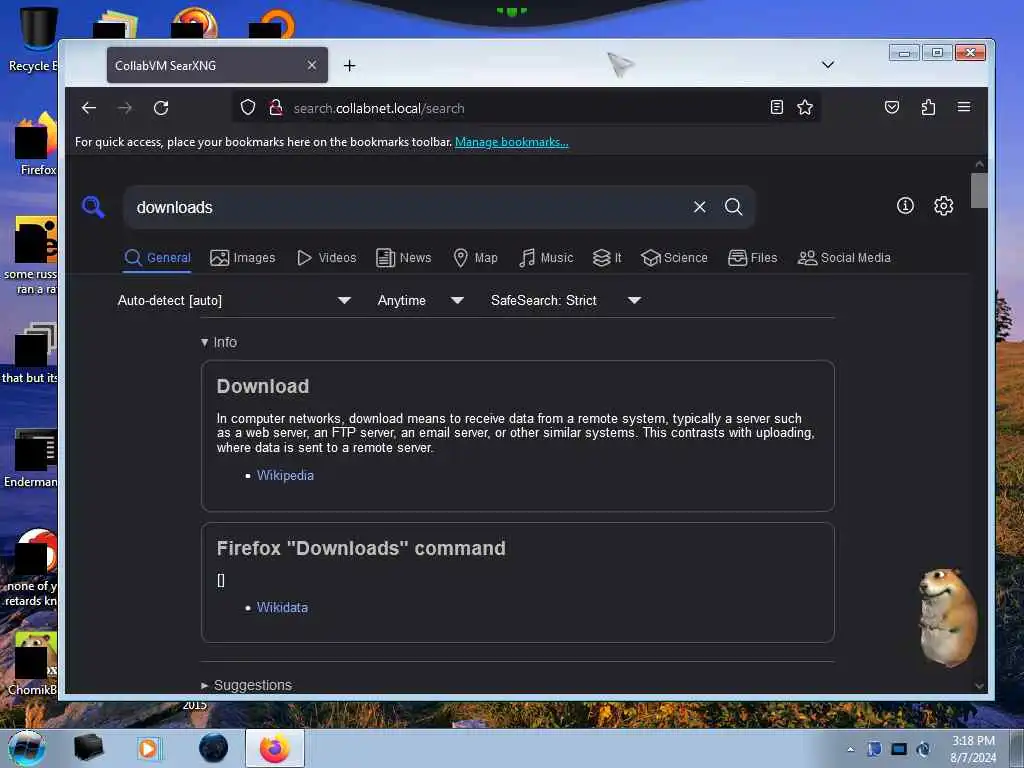Expand the Suggestions section
Image resolution: width=1024 pixels, height=768 pixels.
click(246, 685)
